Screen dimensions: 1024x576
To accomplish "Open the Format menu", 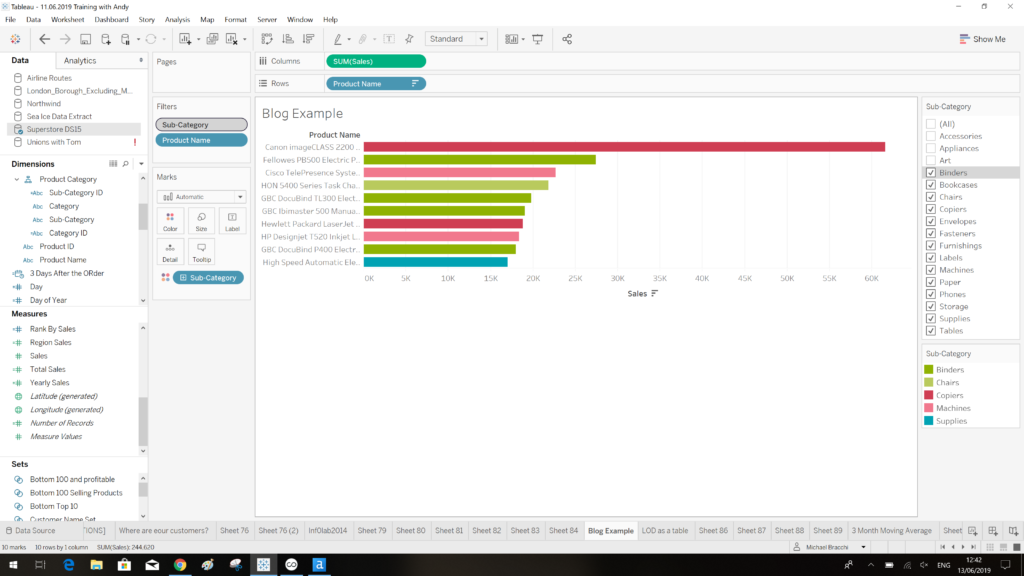I will pos(235,20).
